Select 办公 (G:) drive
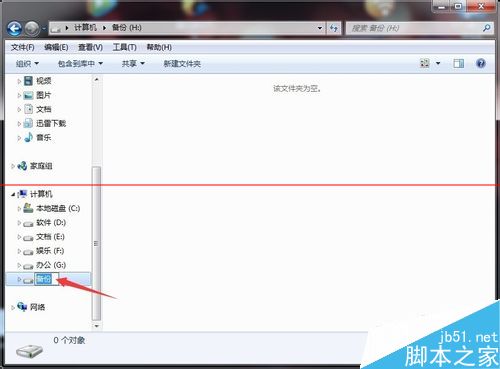500x369 pixels. pos(51,265)
